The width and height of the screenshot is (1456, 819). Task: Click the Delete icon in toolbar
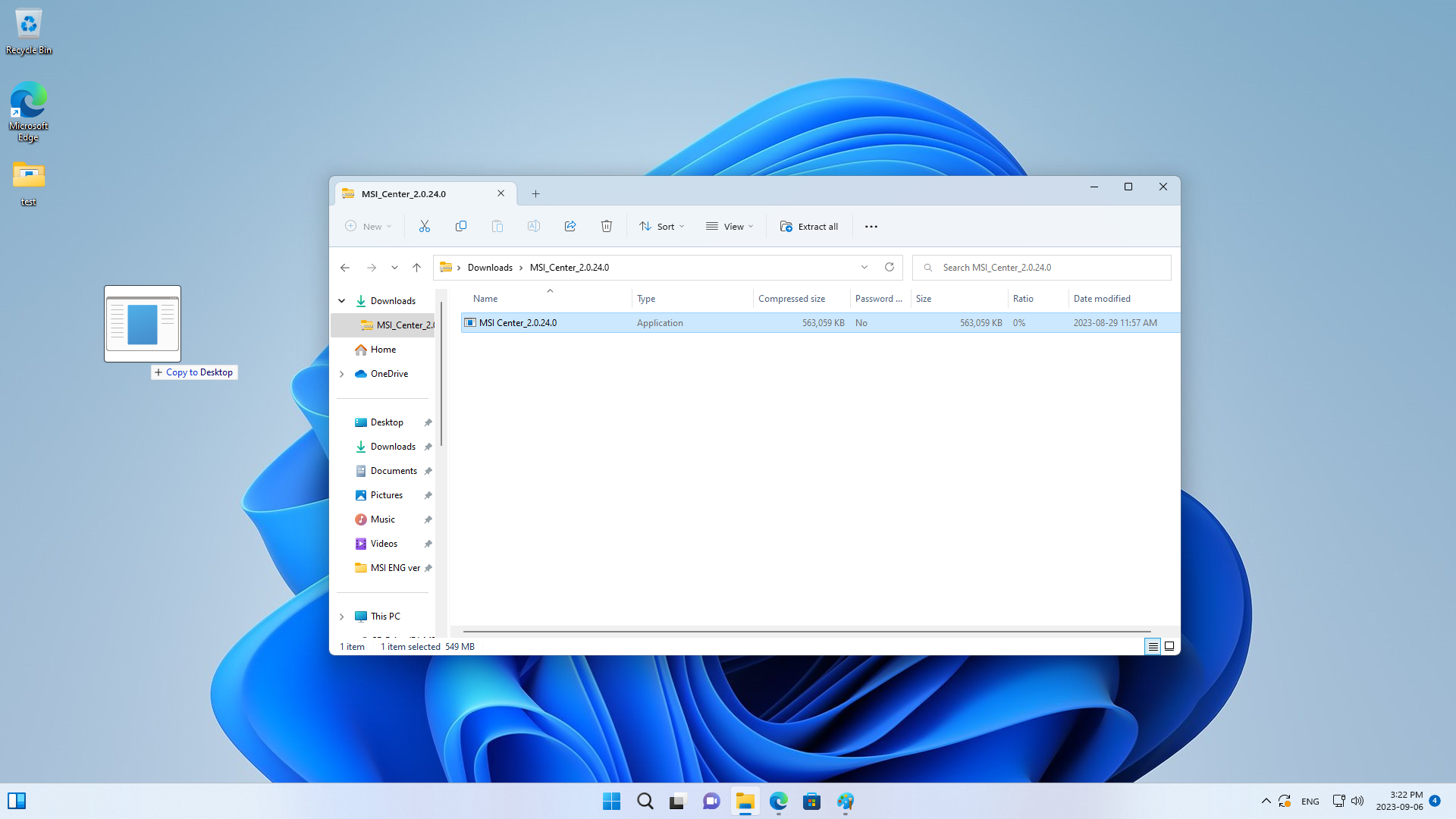click(607, 226)
